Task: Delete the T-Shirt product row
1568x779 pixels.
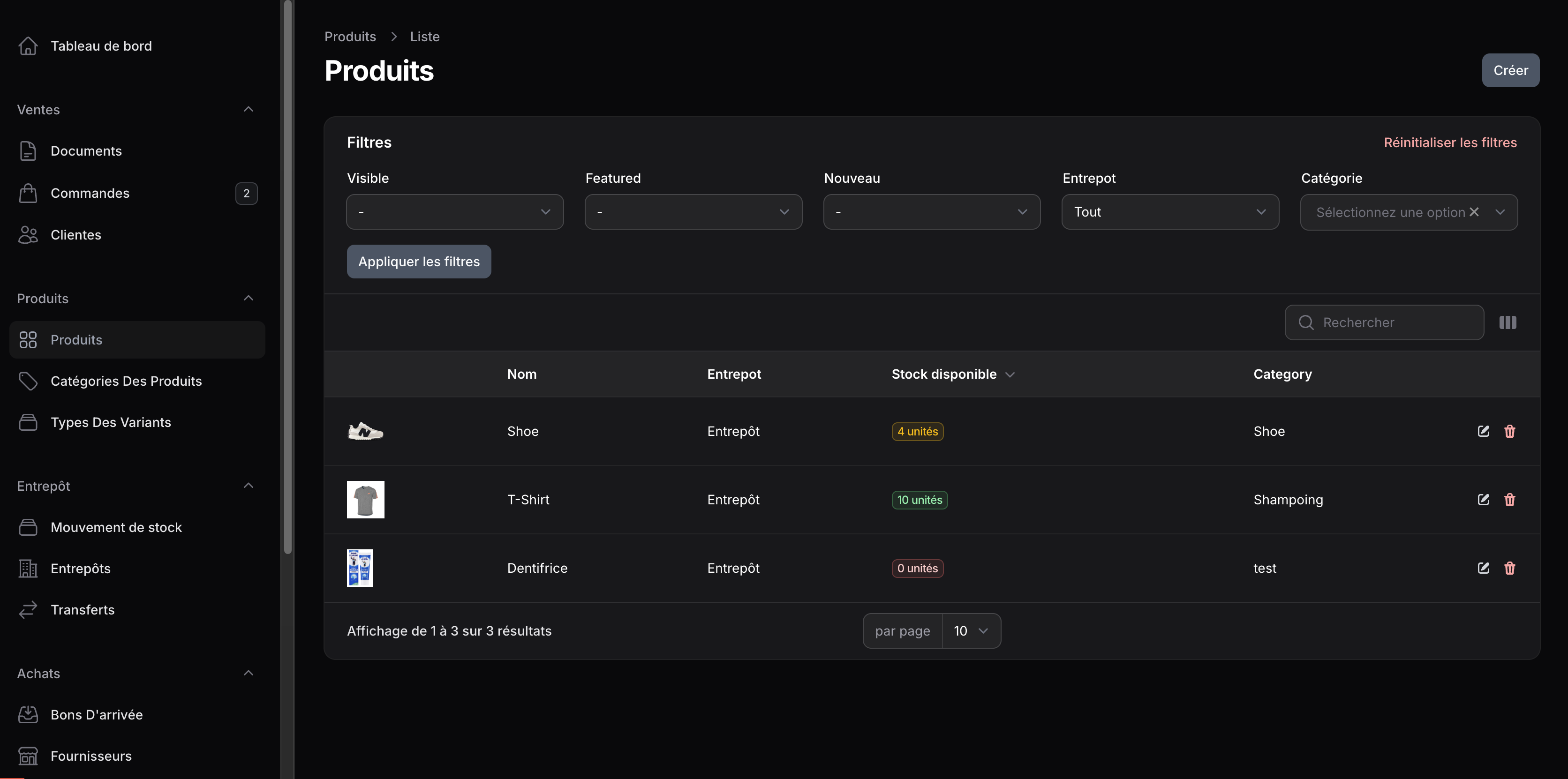Action: pos(1509,500)
